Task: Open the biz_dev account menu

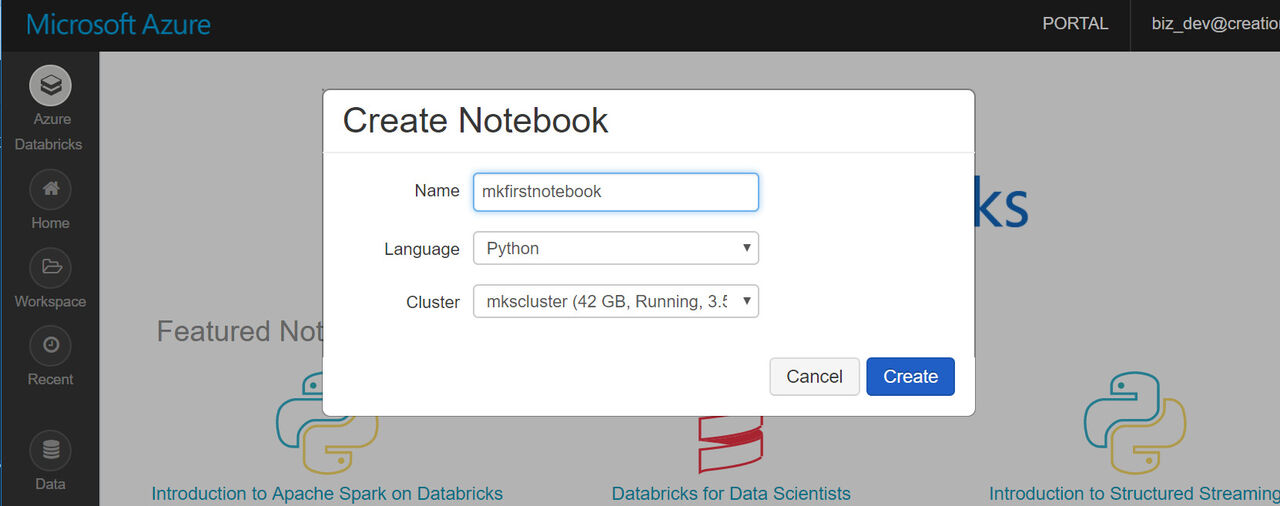Action: (1214, 24)
